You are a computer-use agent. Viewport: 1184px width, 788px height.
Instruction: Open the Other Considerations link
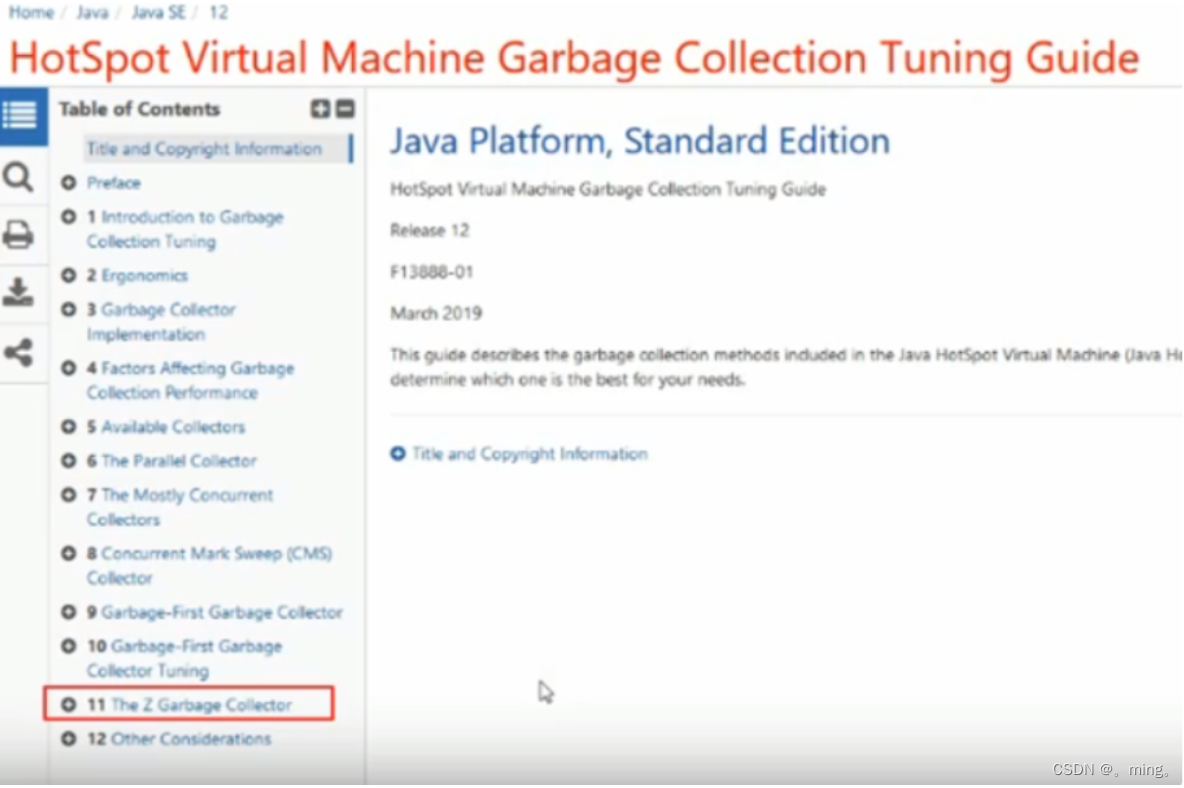(x=190, y=739)
